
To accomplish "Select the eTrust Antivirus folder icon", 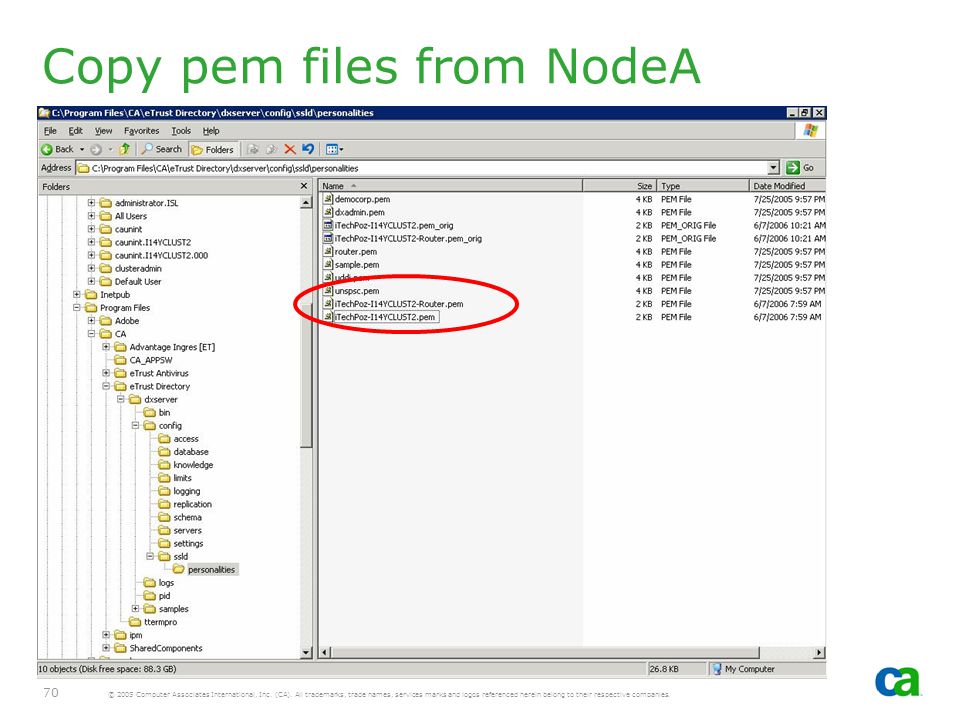I will [x=121, y=373].
